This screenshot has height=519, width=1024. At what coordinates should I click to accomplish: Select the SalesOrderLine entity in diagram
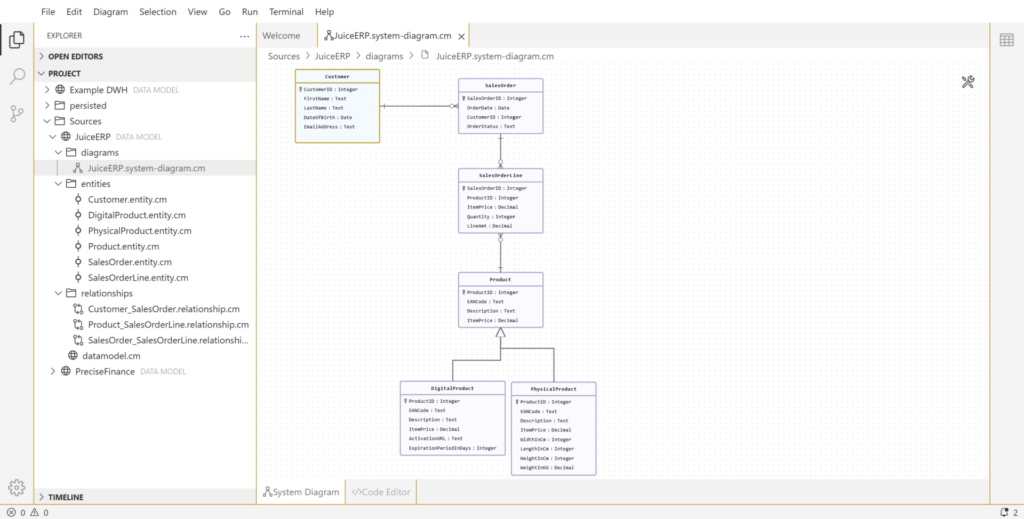[500, 175]
